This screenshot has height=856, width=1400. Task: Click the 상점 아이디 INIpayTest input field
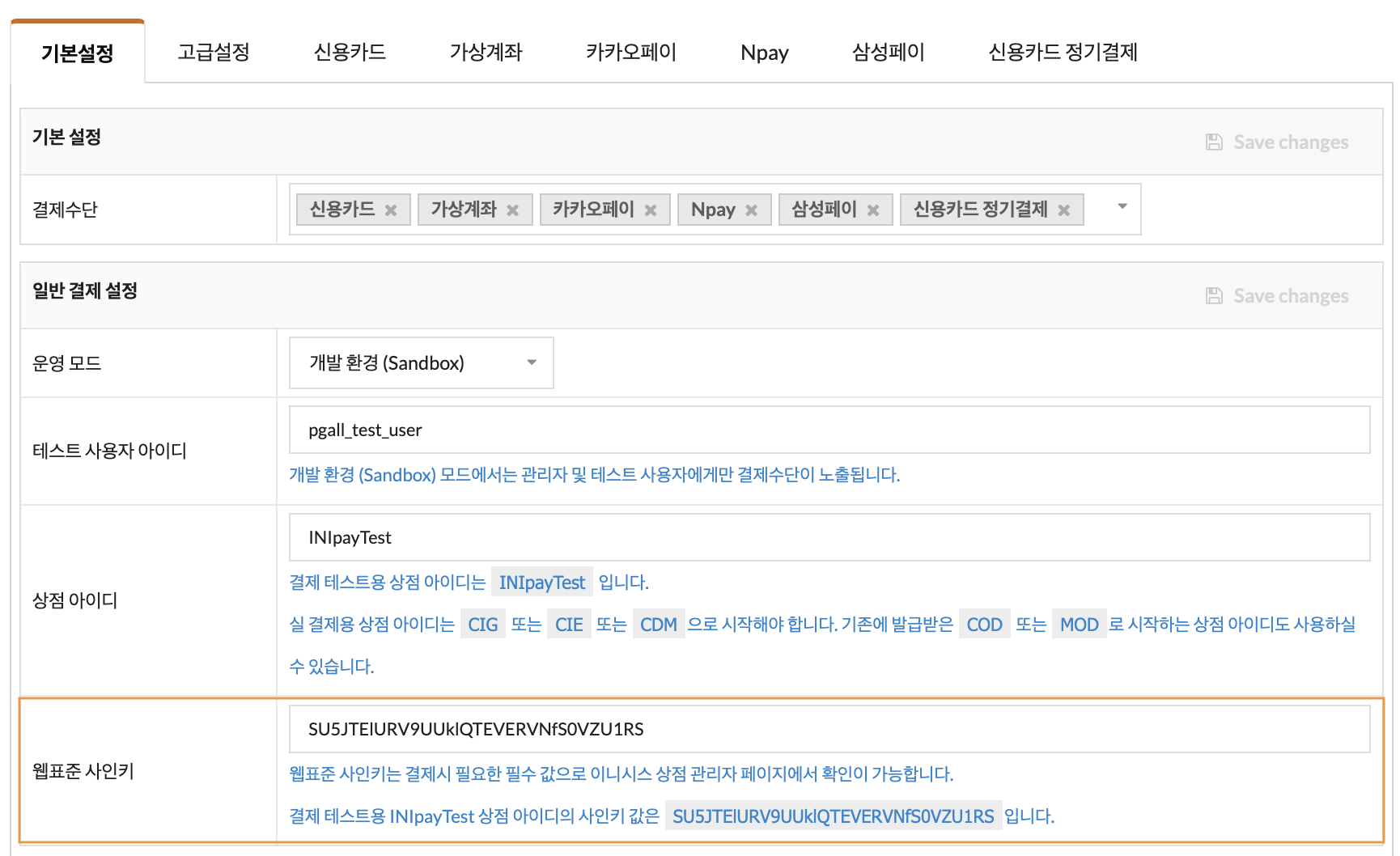click(x=829, y=537)
